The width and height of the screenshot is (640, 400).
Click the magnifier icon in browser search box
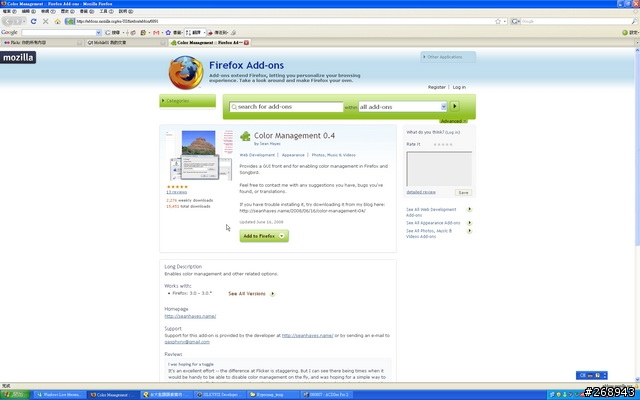click(x=634, y=21)
